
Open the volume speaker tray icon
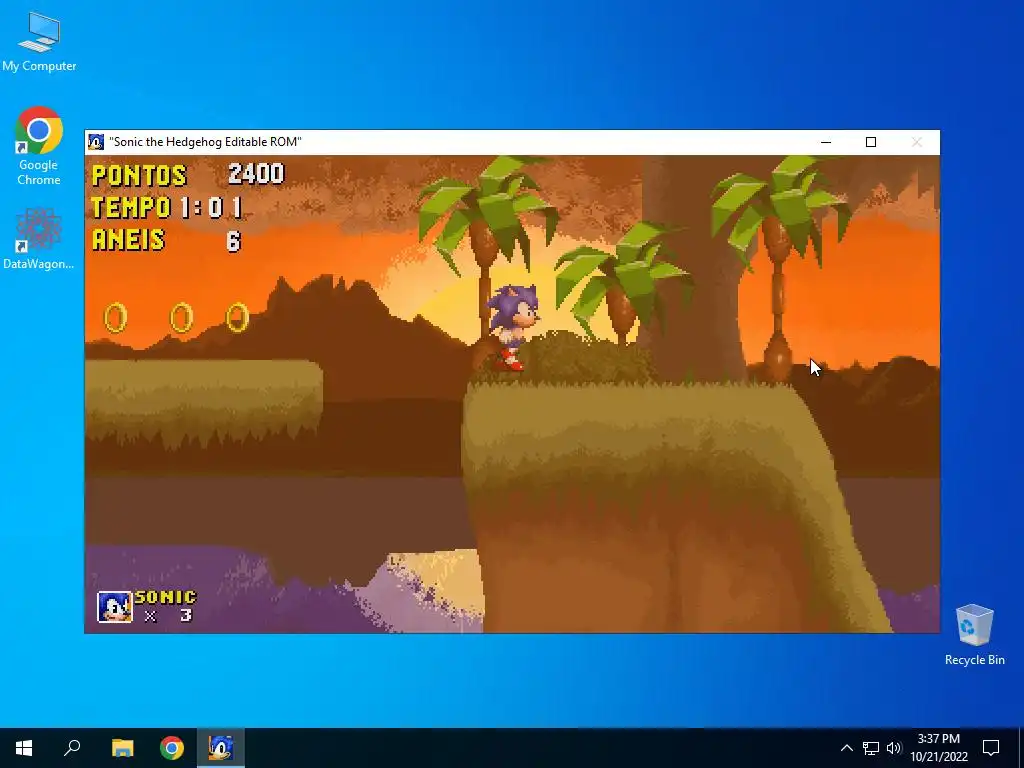click(x=894, y=748)
